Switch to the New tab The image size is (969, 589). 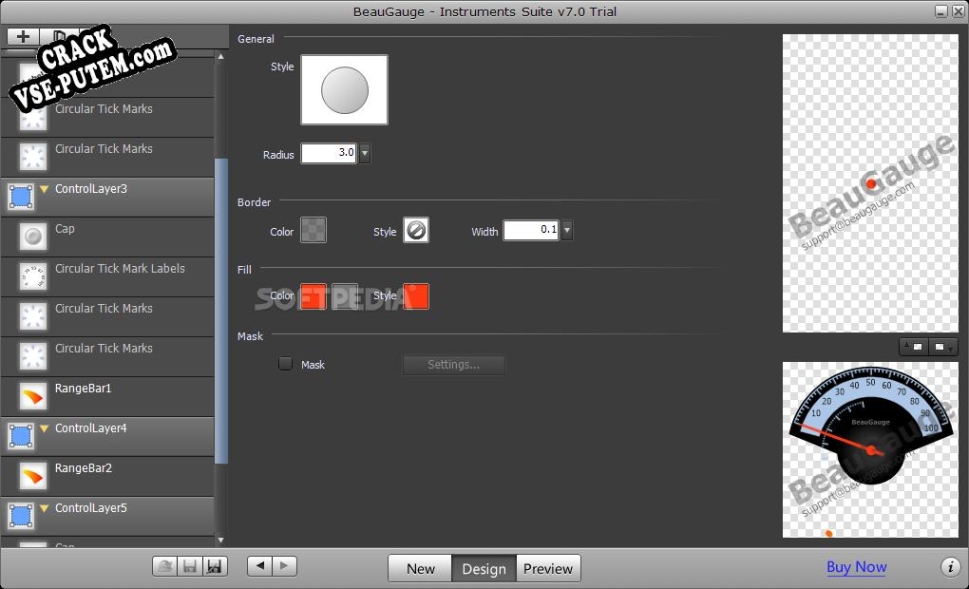pyautogui.click(x=420, y=569)
